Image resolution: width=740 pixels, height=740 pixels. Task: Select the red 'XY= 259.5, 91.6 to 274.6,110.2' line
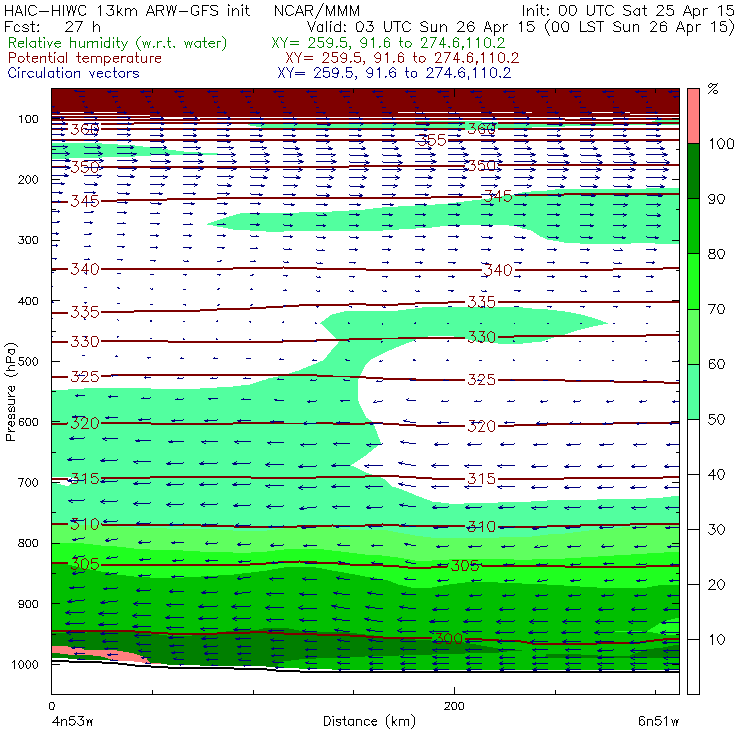[x=402, y=58]
